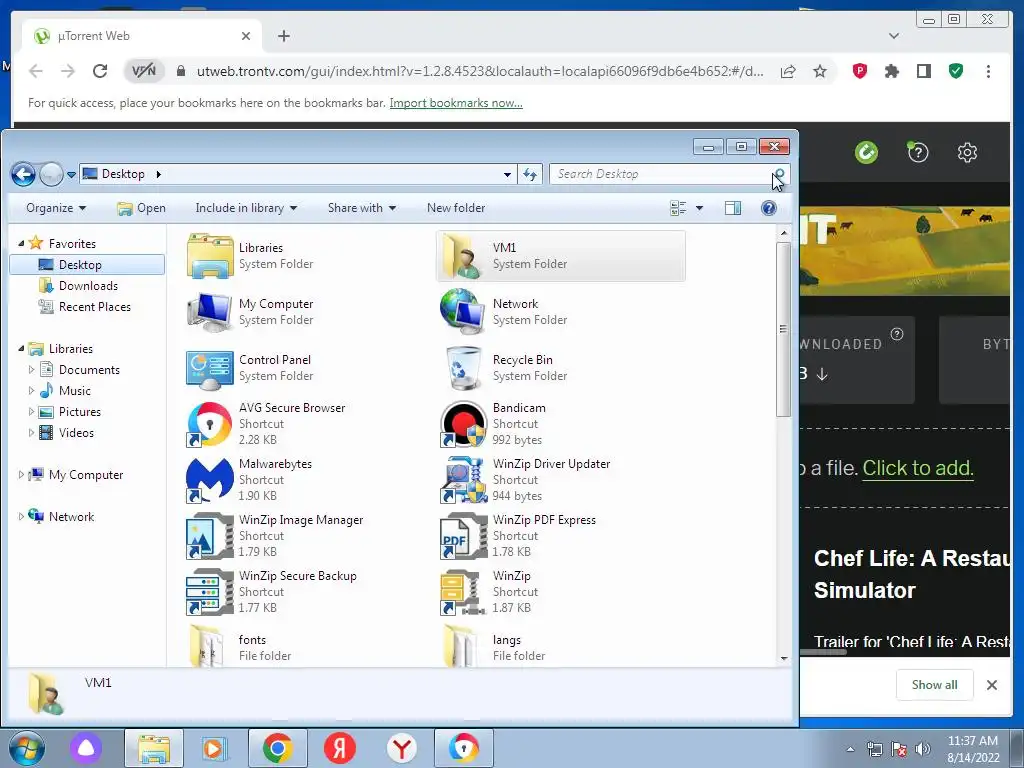The image size is (1024, 768).
Task: Expand Network in navigation pane
Action: tap(21, 517)
